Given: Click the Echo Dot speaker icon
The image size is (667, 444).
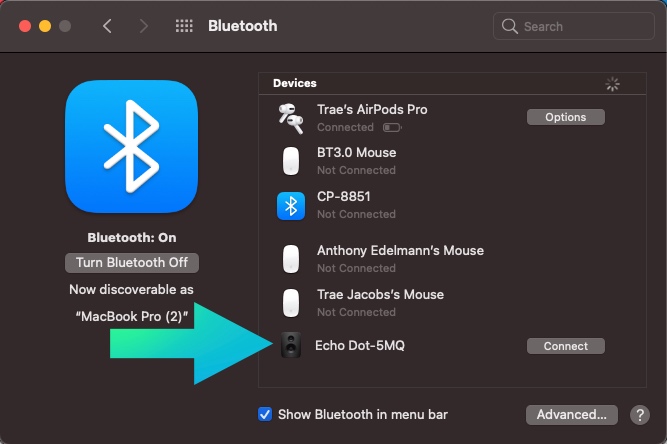Looking at the screenshot, I should pos(290,346).
